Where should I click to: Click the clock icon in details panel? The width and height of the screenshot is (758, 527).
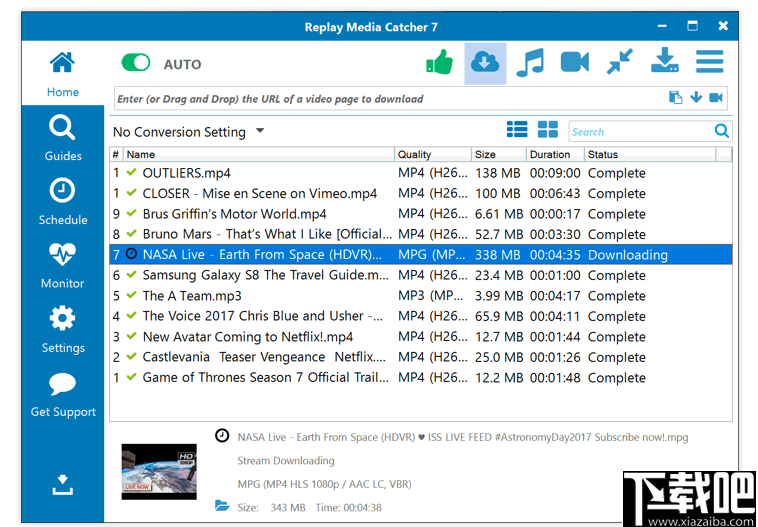click(x=222, y=436)
